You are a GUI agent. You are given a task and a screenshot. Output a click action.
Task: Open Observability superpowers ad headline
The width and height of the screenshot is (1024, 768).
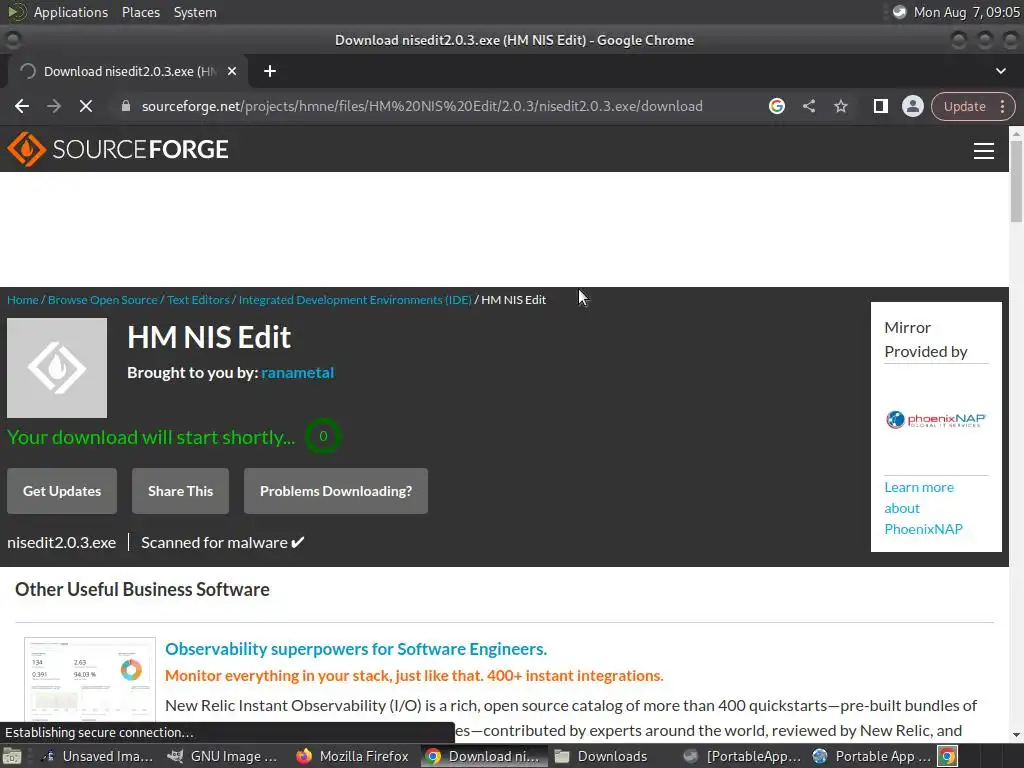[x=356, y=649]
